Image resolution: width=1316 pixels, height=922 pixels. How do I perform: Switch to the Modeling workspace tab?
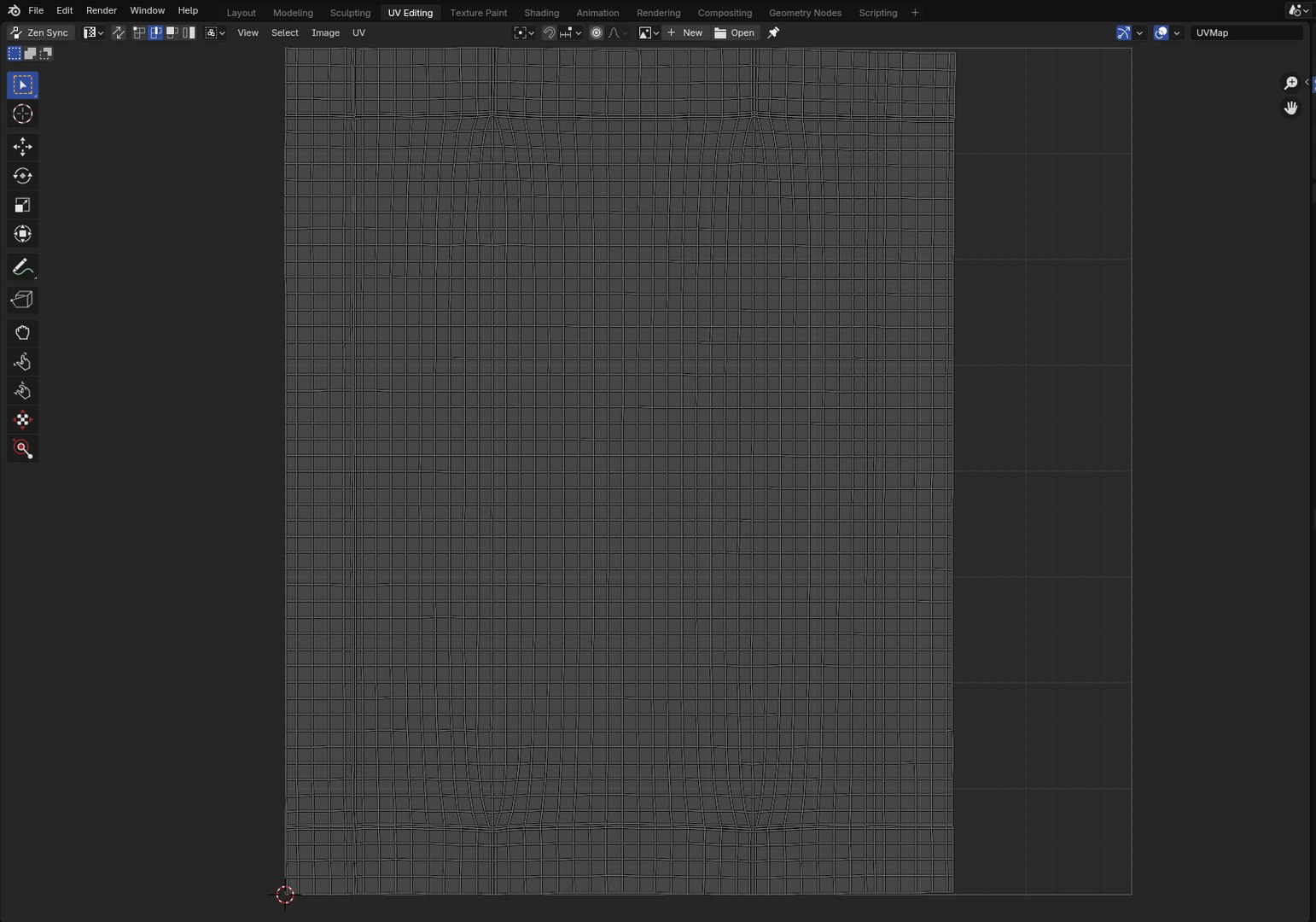pos(293,13)
